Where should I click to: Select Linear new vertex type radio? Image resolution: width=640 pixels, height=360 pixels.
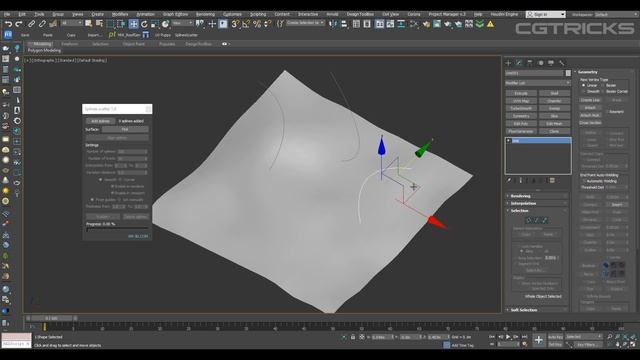click(x=583, y=85)
